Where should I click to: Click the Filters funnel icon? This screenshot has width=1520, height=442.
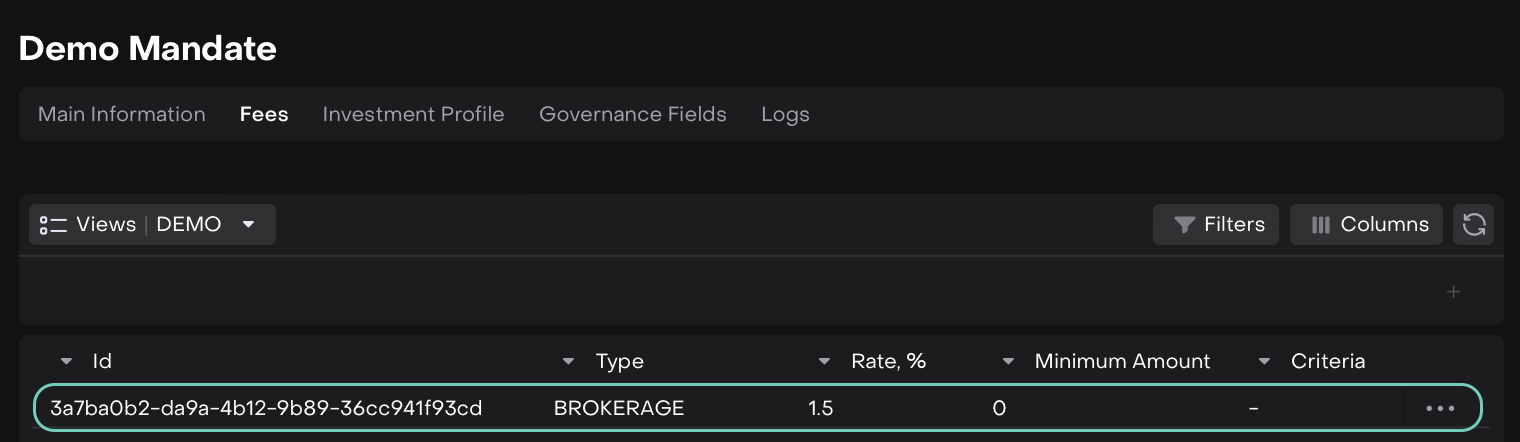tap(1184, 225)
